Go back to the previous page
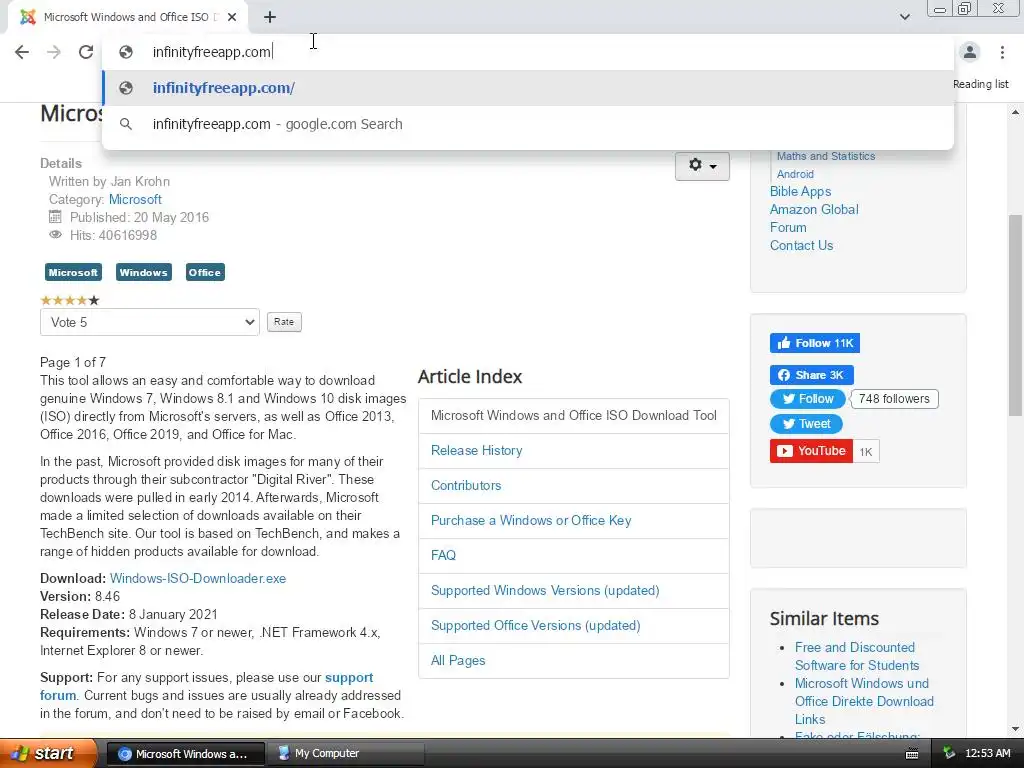 click(x=22, y=52)
